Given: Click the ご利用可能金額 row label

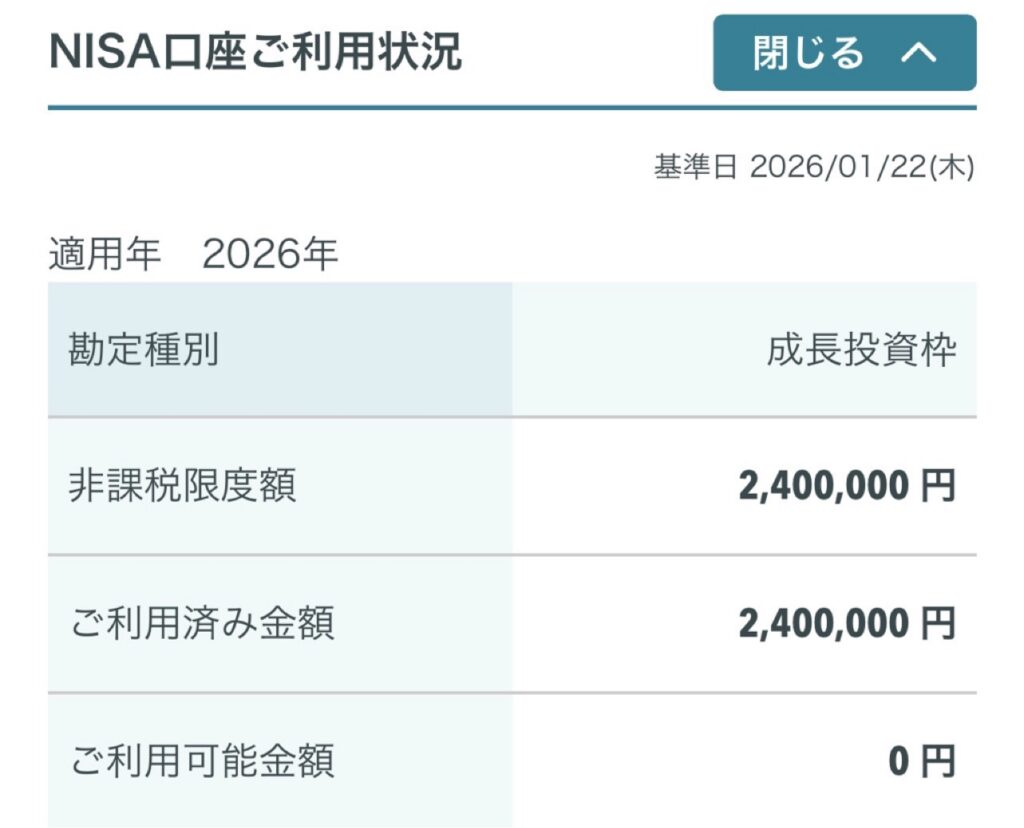Looking at the screenshot, I should coord(201,761).
